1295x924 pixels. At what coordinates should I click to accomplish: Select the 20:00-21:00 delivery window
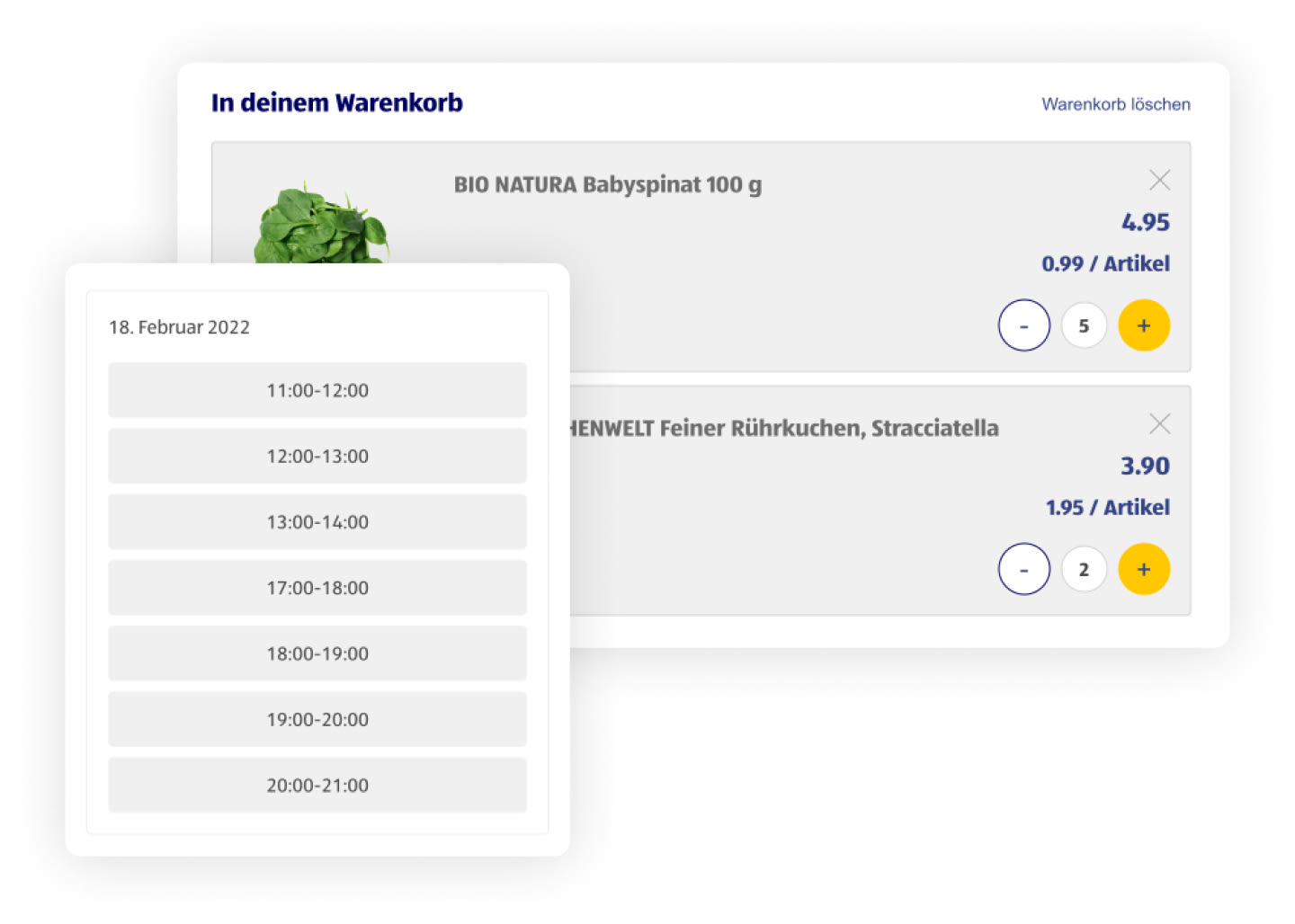(317, 785)
